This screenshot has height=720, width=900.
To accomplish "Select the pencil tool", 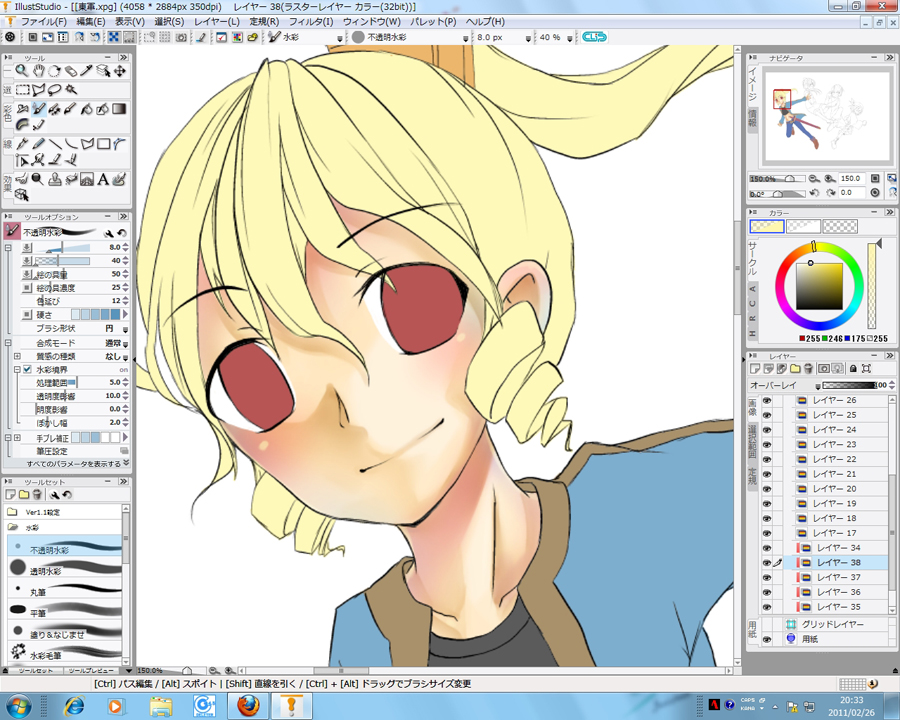I will click(x=38, y=144).
